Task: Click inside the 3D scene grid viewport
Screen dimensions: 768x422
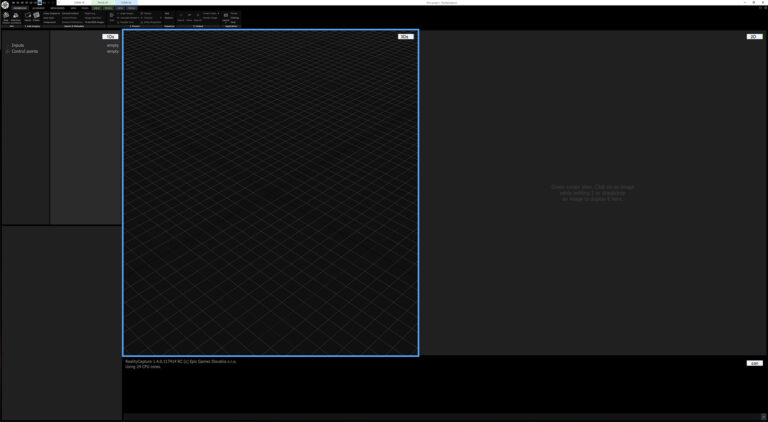Action: (x=270, y=200)
